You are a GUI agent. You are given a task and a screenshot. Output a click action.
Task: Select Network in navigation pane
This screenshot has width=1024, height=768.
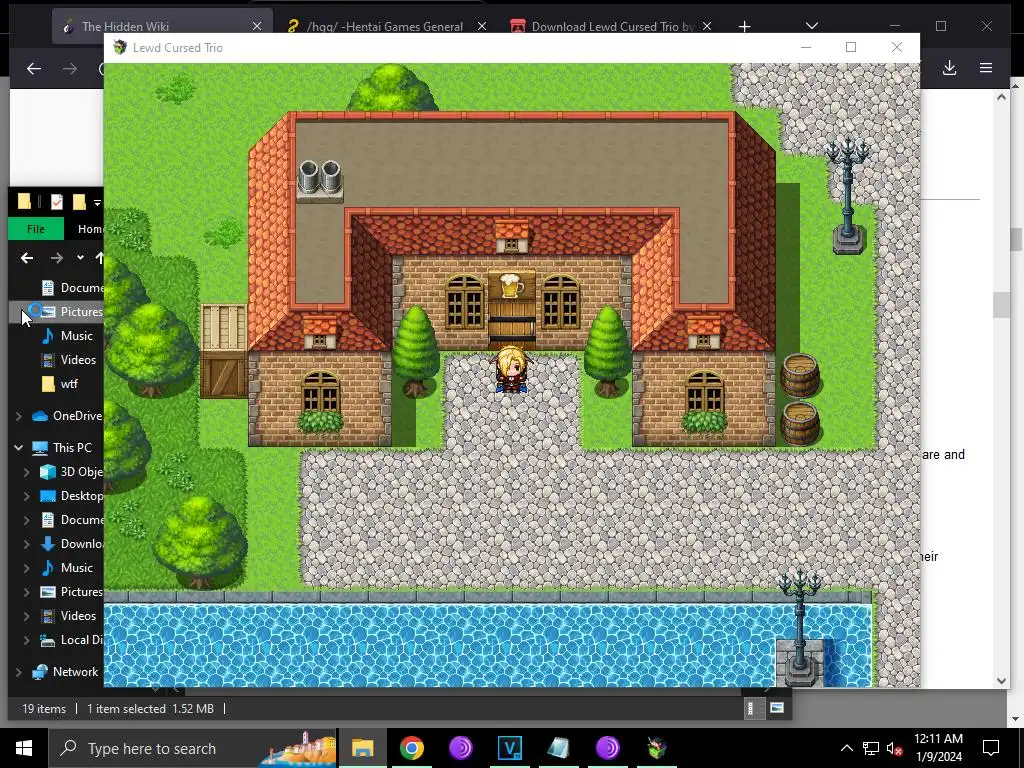tap(65, 671)
